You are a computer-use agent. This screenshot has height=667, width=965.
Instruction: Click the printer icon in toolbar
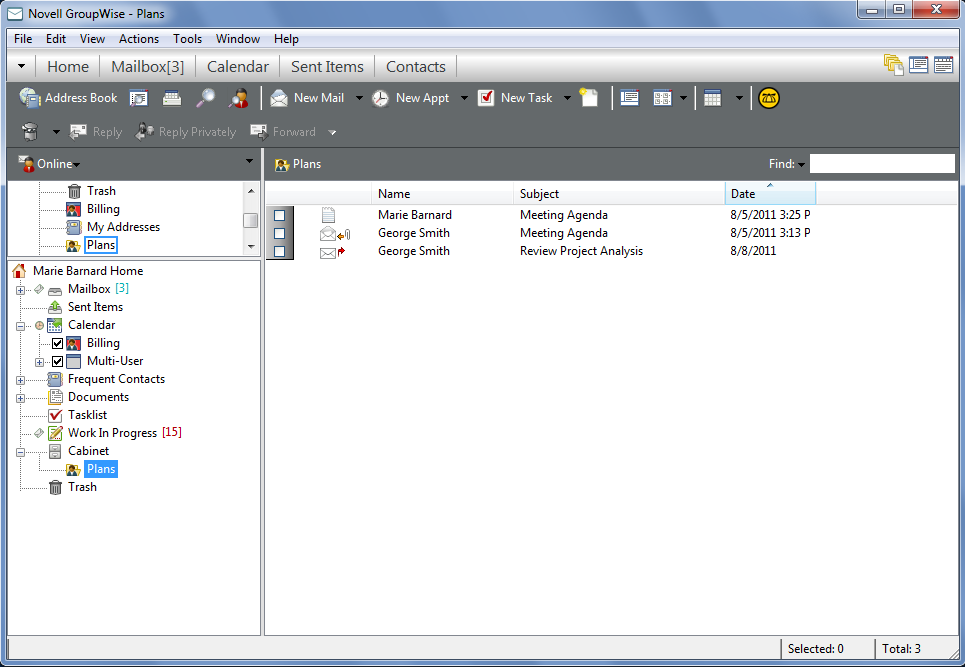click(x=172, y=98)
